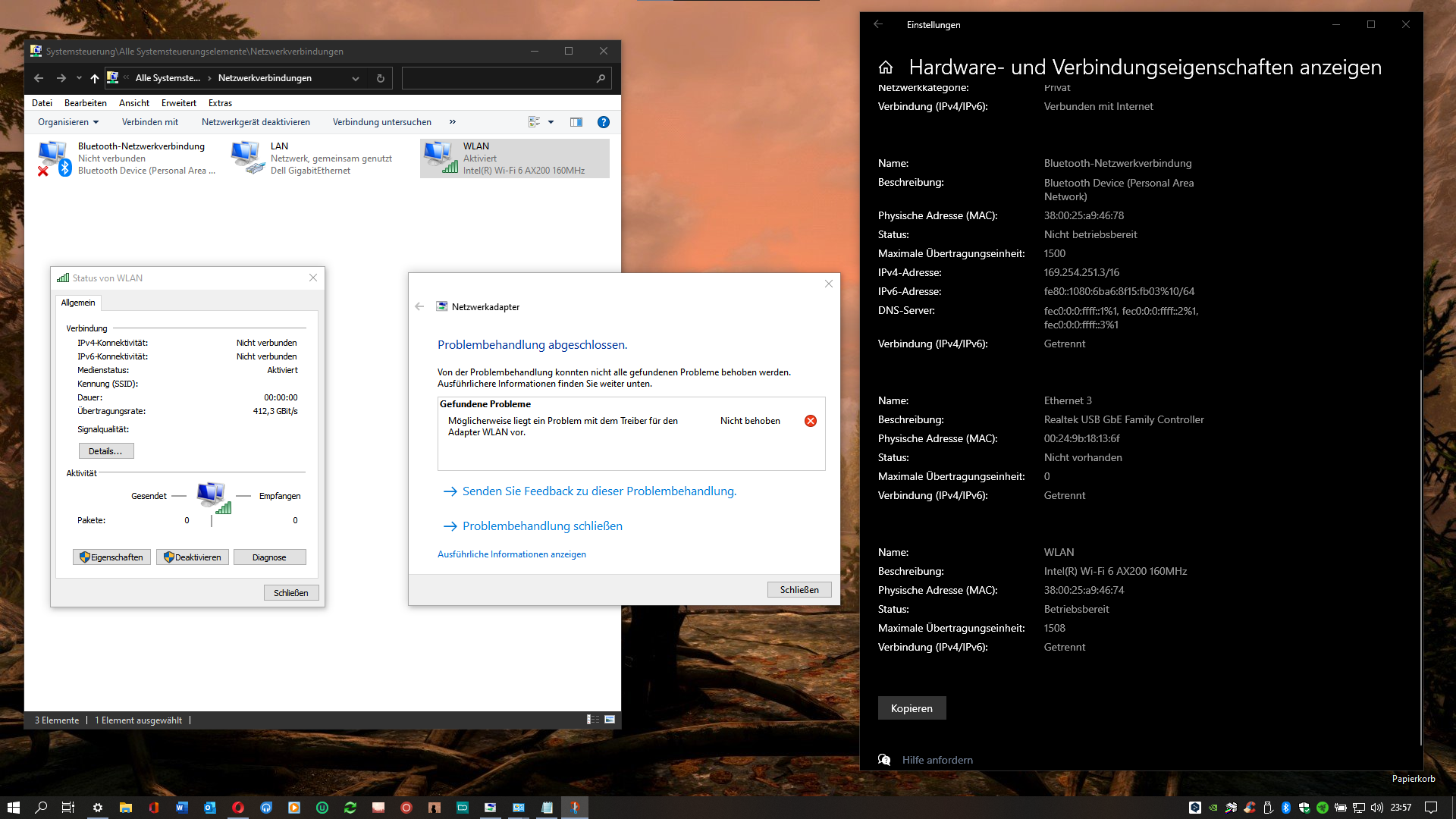Click Ausführliche Informationen anzeigen link
This screenshot has width=1456, height=819.
[x=512, y=554]
